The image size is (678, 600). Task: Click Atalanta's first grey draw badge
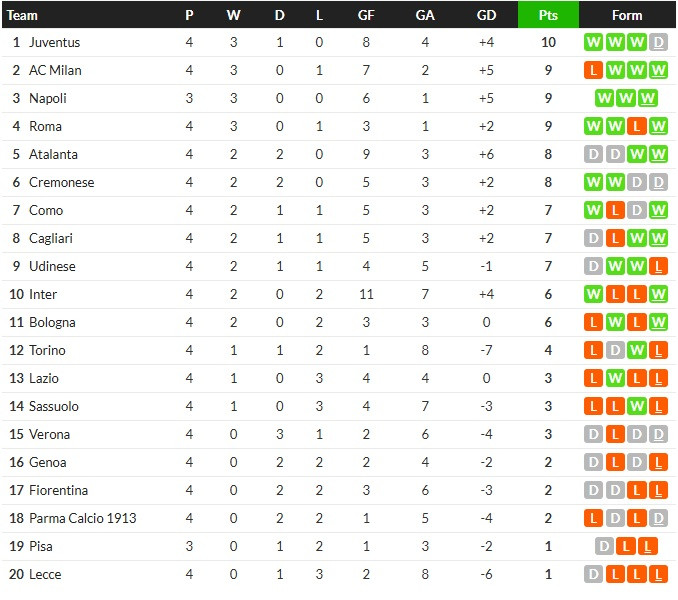click(593, 154)
